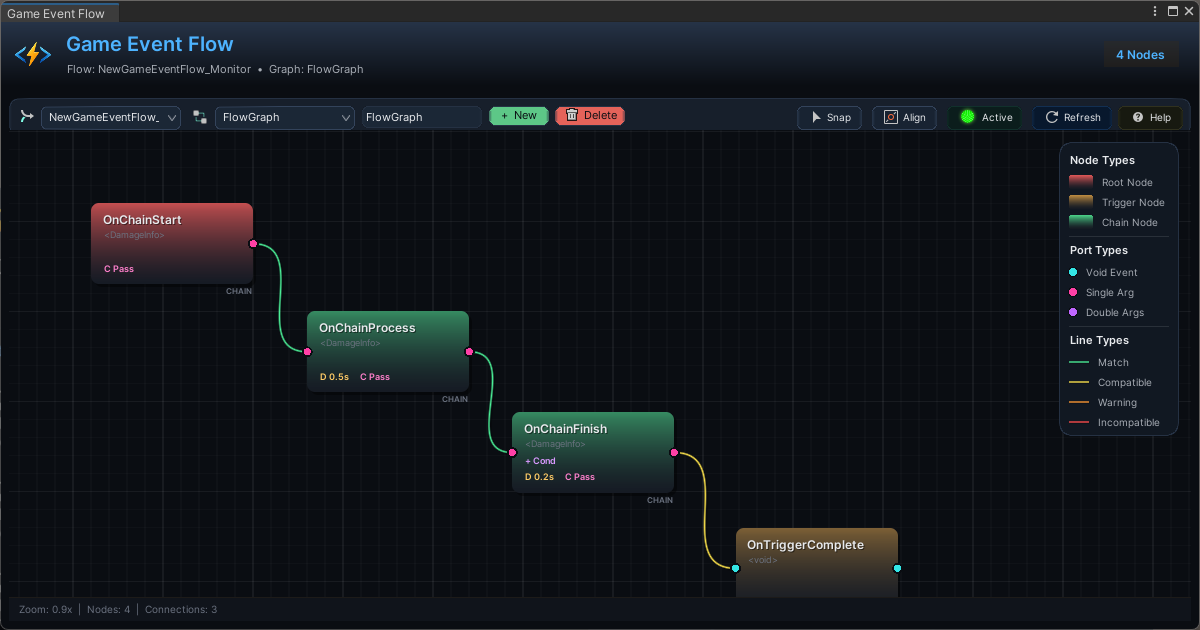Click the FlowGraph name input field

click(x=422, y=117)
